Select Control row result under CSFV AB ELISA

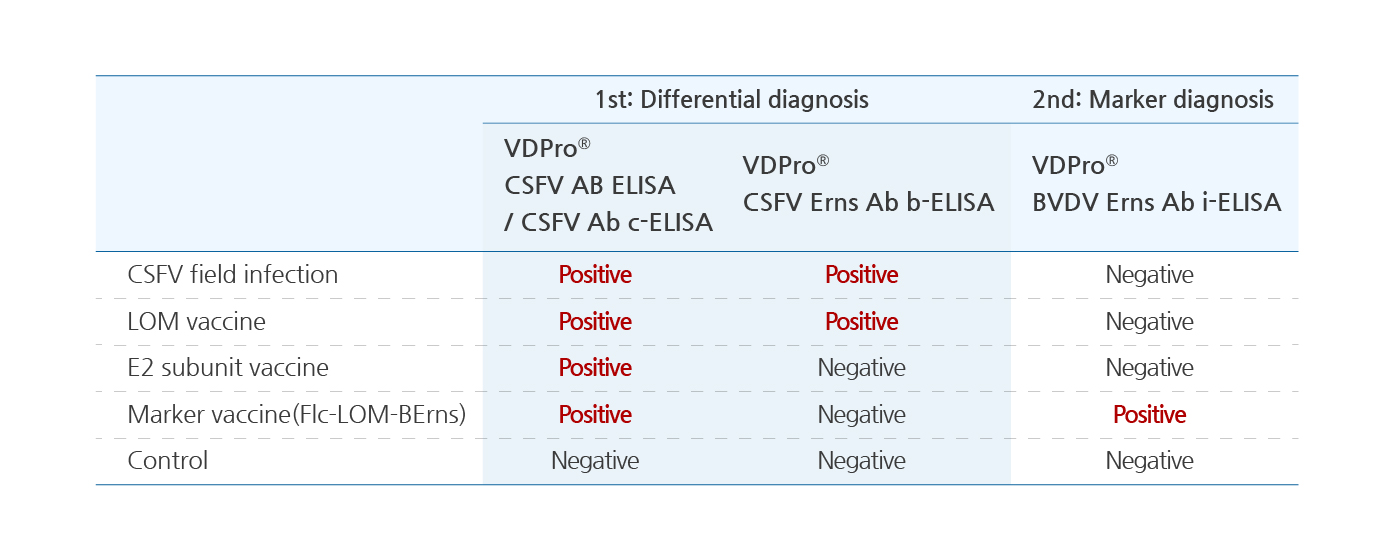point(595,461)
